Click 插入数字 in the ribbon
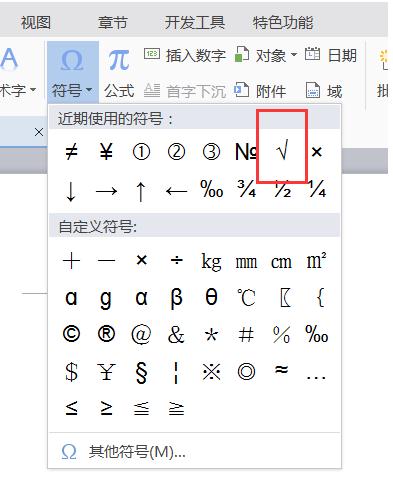 [185, 55]
